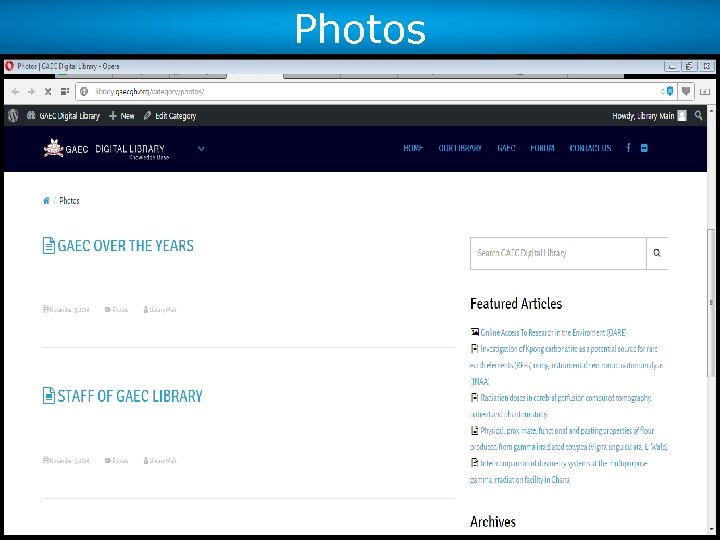Open the GAEC OVER THE YEARS post
This screenshot has width=720, height=540.
[125, 246]
